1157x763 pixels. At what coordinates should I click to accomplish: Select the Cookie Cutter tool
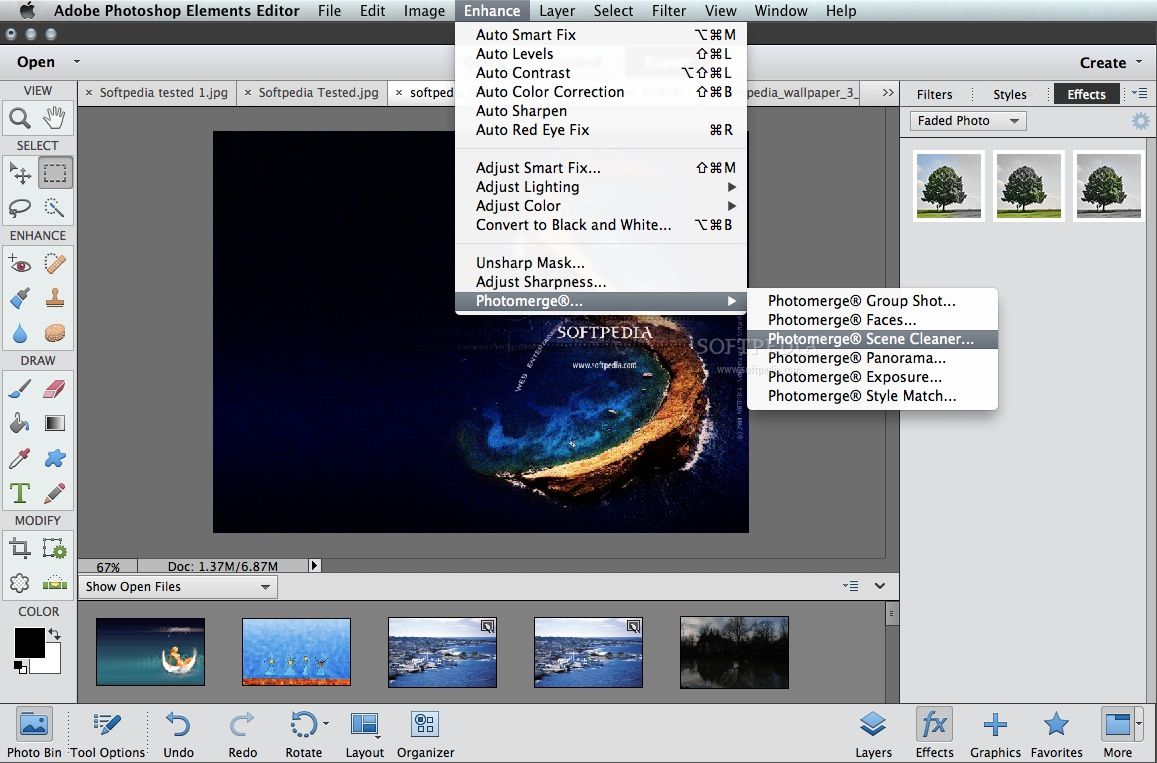click(x=20, y=583)
